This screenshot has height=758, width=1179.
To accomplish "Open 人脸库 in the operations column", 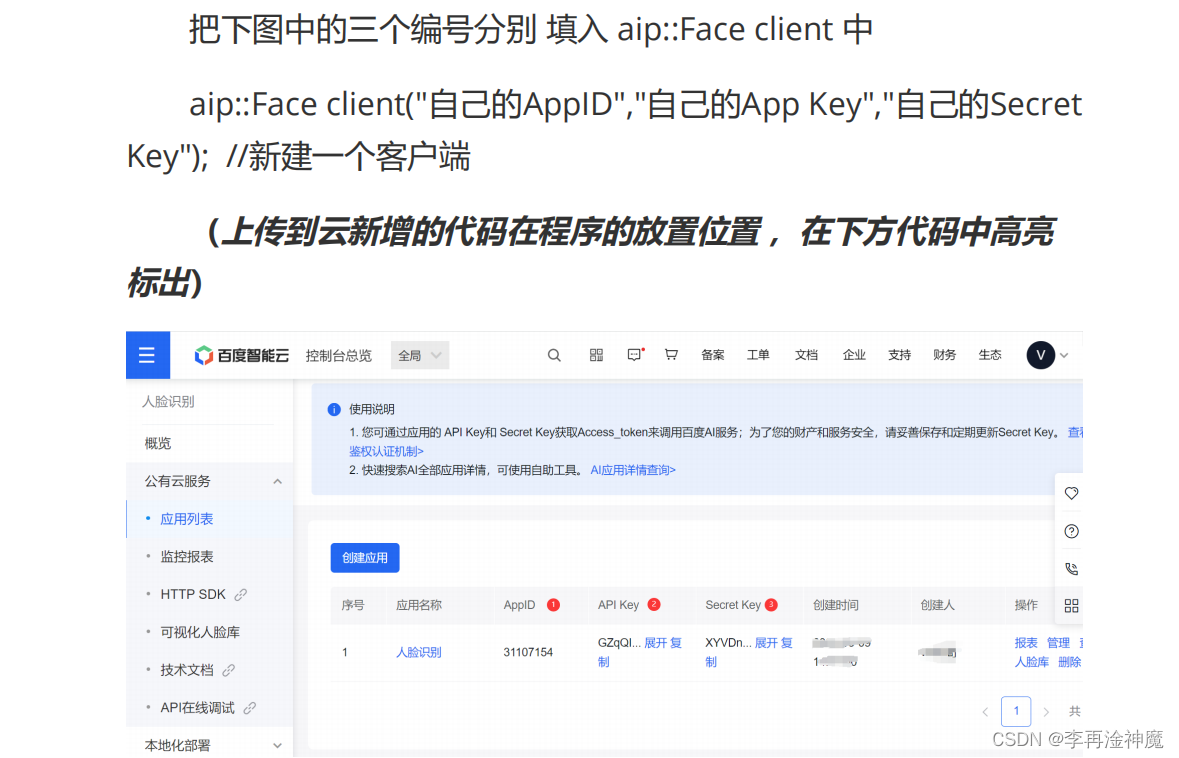I will [1031, 662].
